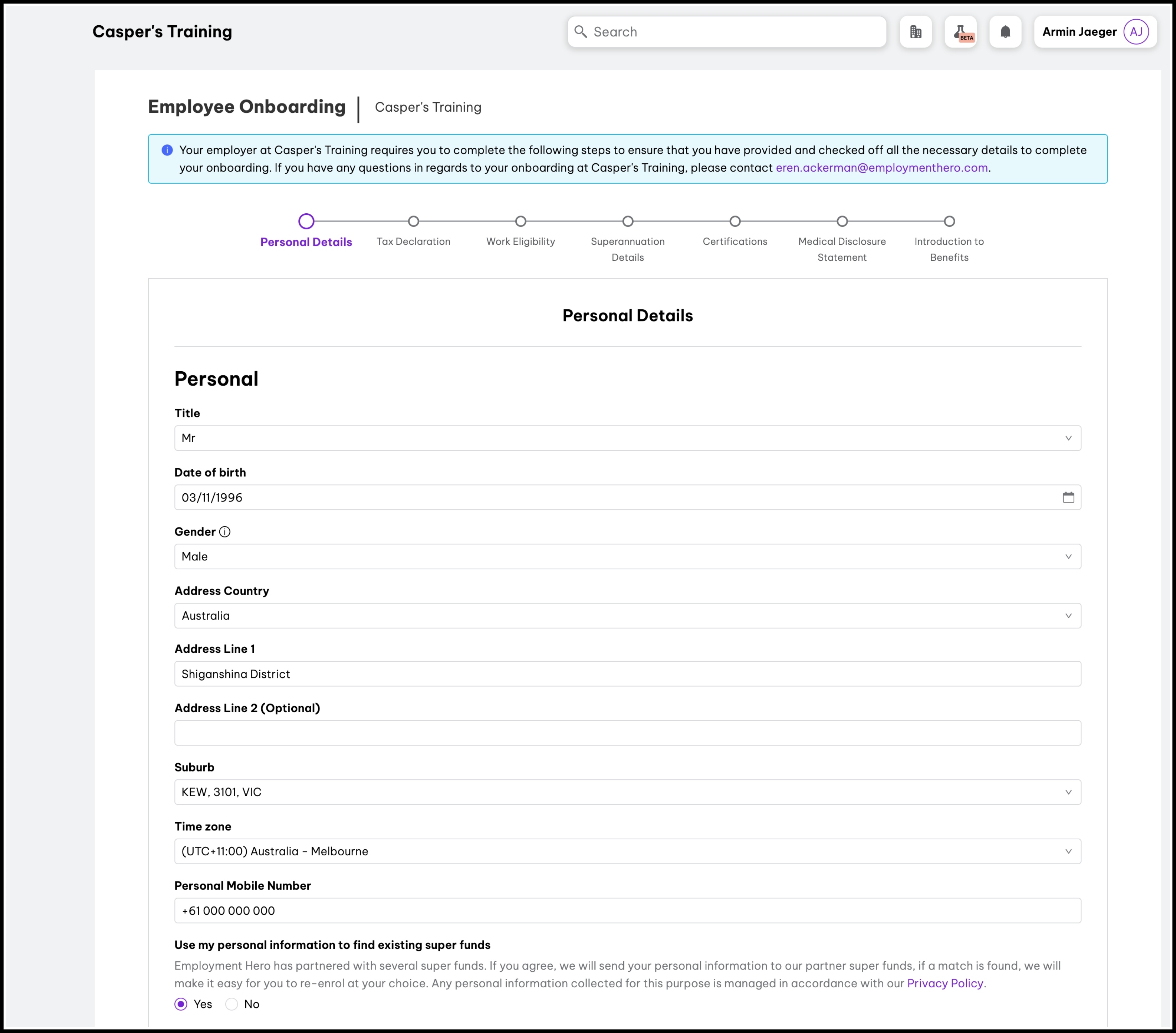
Task: Select Yes for finding super funds
Action: (x=181, y=1004)
